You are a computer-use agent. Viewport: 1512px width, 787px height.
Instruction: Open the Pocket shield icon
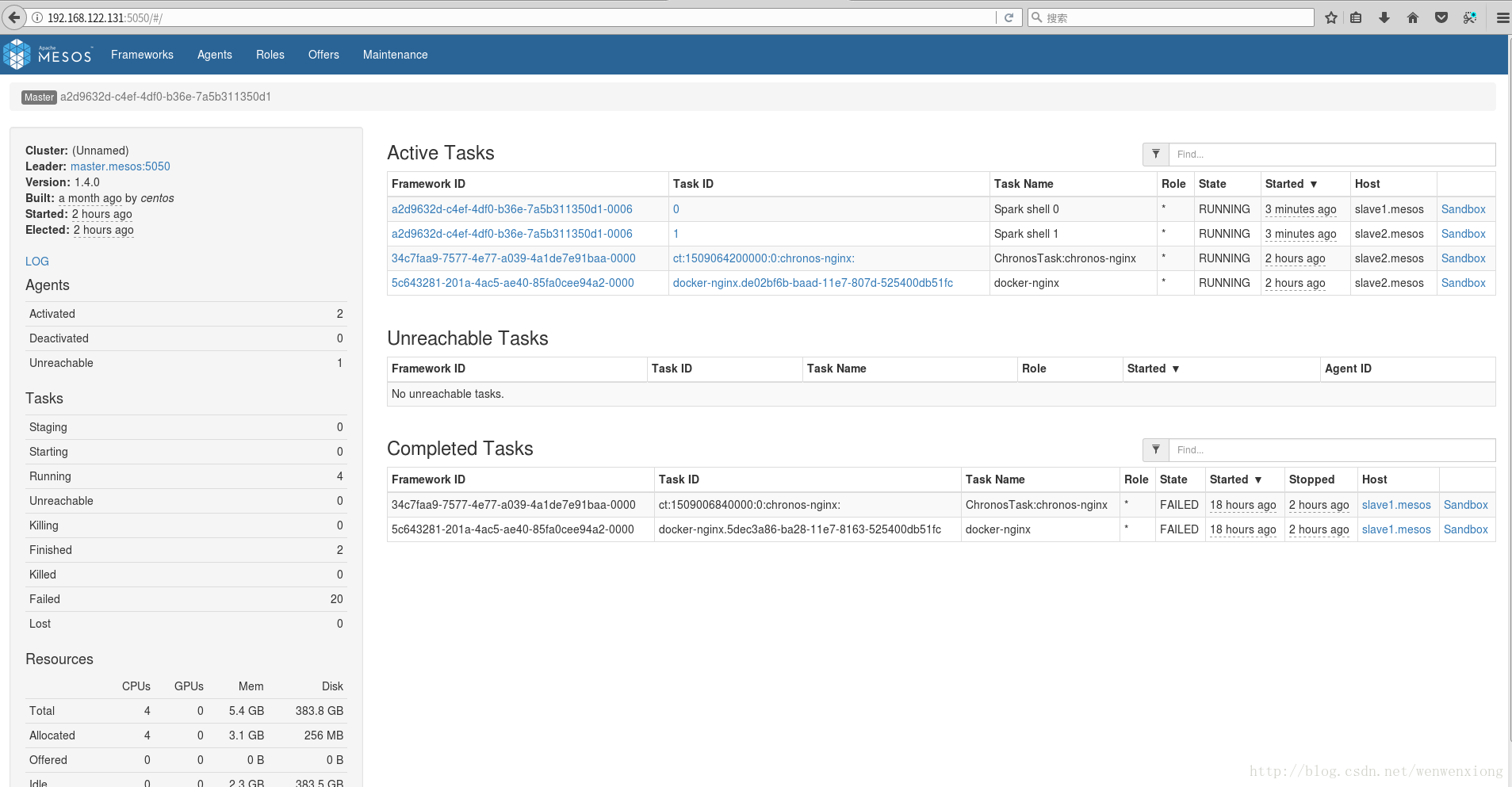pos(1441,17)
